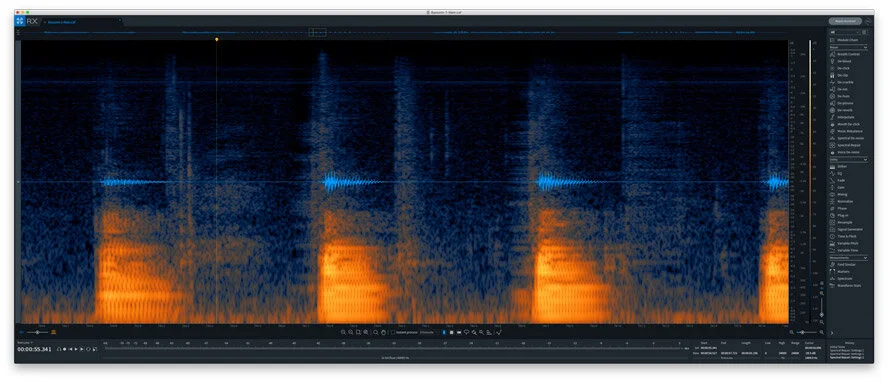Open the time format dropdown
This screenshot has width=888, height=382.
tap(25, 343)
